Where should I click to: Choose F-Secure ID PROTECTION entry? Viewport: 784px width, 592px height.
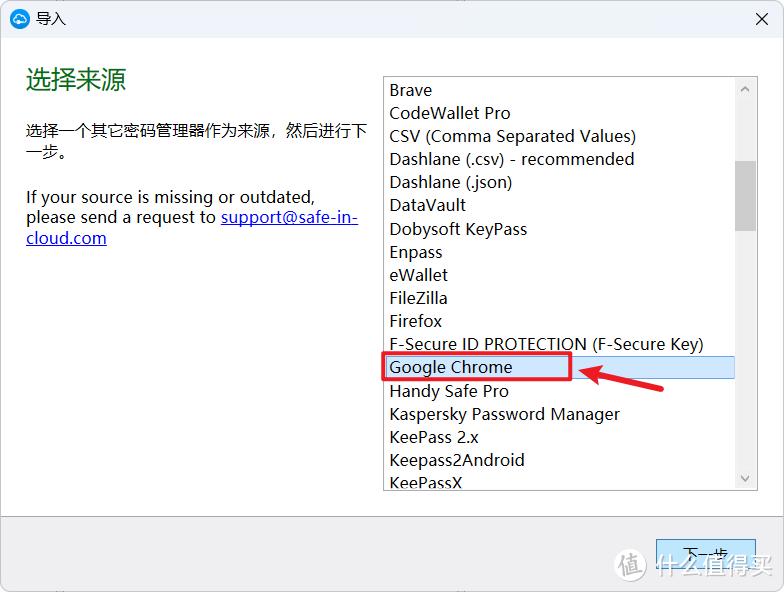546,344
